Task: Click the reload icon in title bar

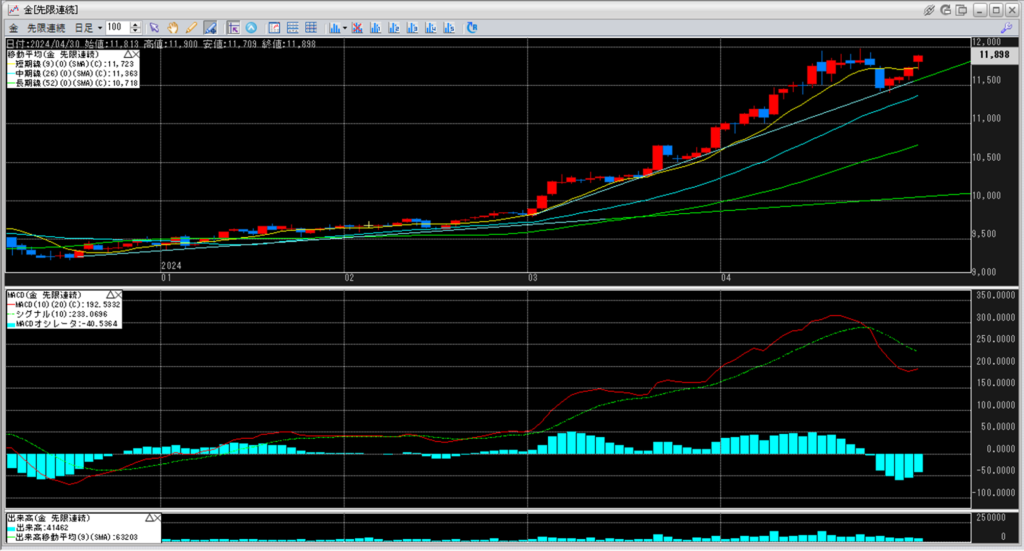Action: (947, 9)
